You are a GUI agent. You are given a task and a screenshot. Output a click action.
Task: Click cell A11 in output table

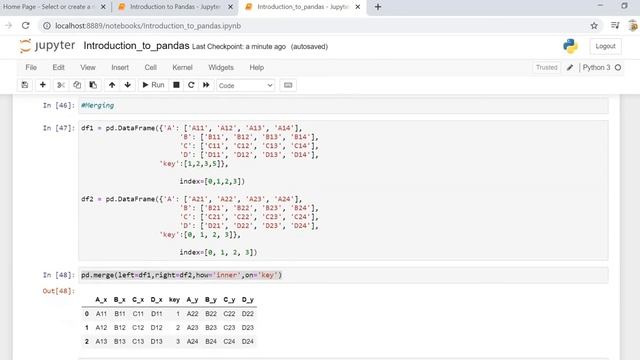tap(101, 314)
